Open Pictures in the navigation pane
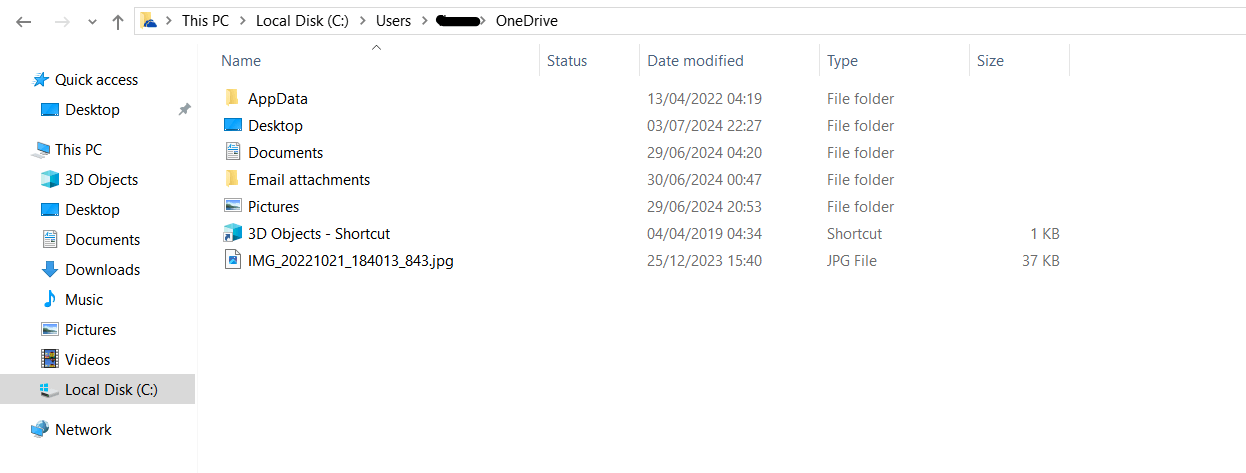The image size is (1246, 473). click(90, 330)
